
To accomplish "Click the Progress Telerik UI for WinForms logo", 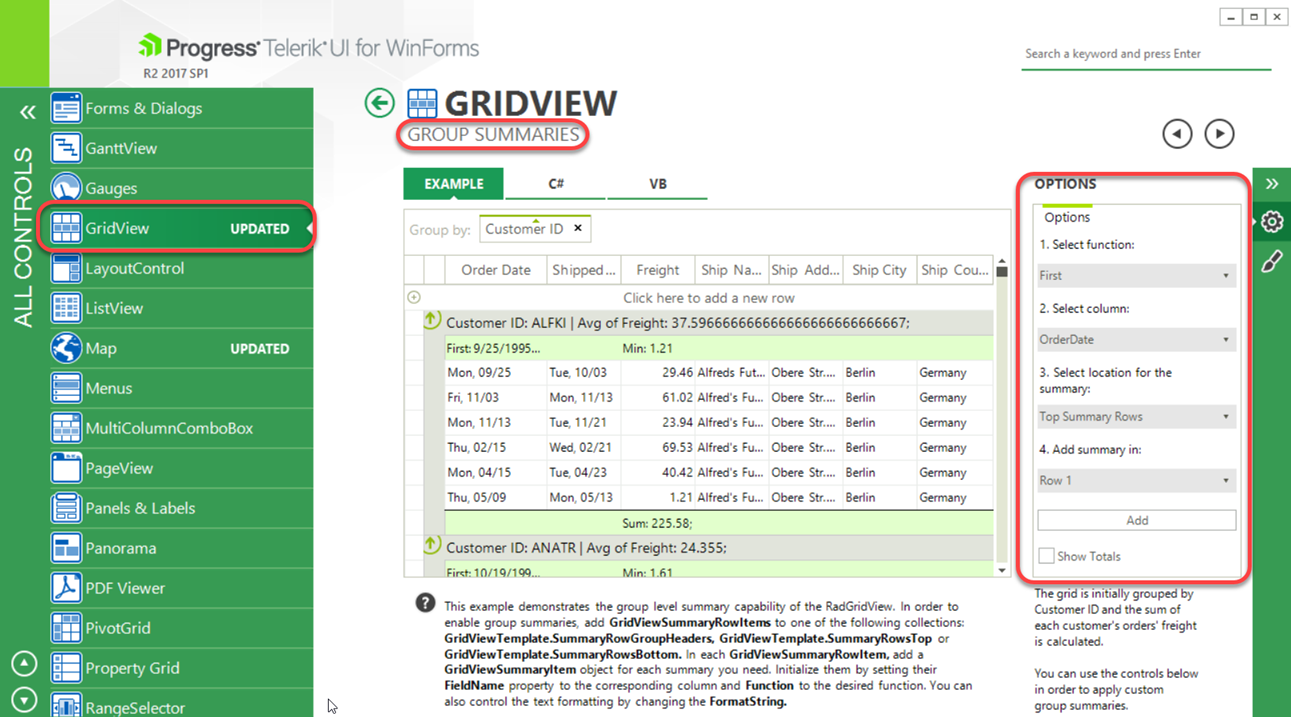I will click(x=308, y=47).
